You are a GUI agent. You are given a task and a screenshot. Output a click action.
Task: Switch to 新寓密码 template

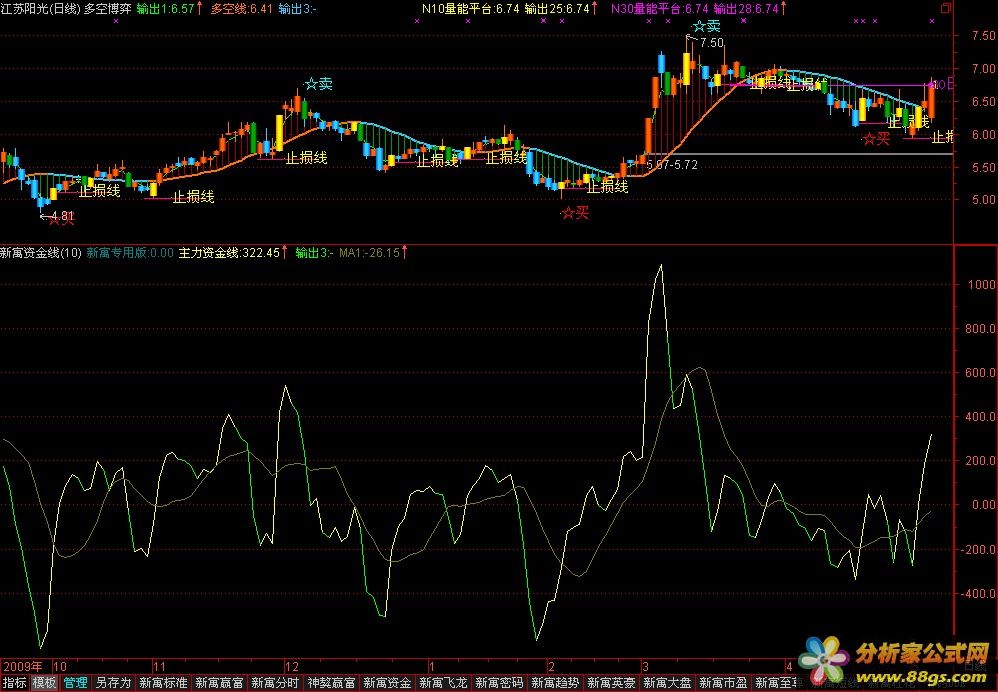[x=499, y=683]
